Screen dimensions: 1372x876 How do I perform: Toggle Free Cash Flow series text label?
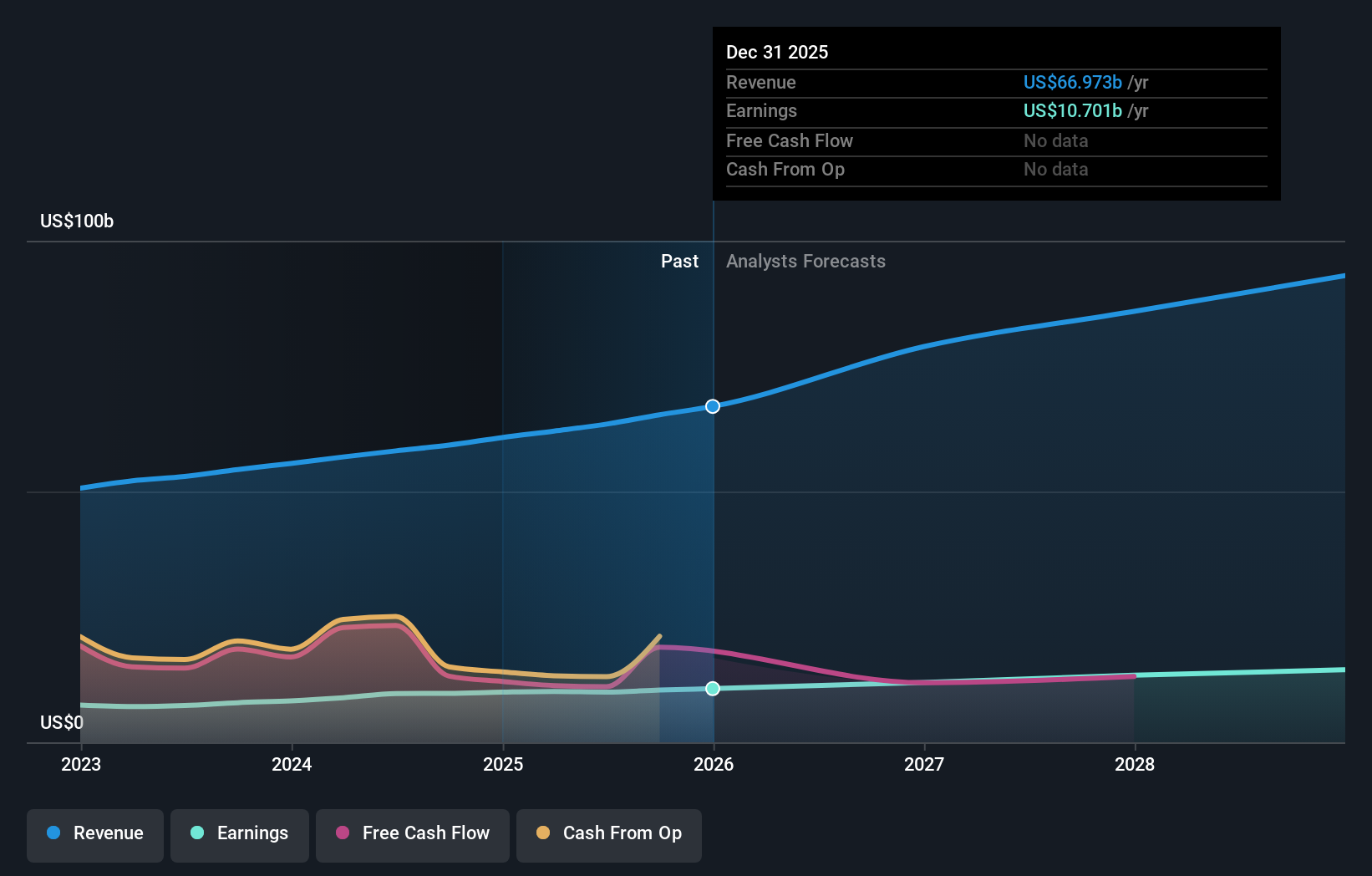425,833
